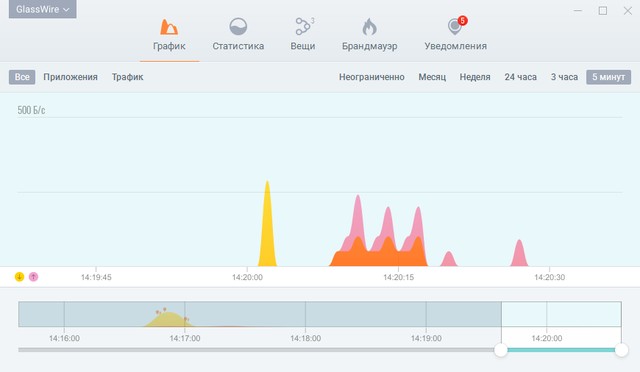
Task: Set time range to 3 часа
Action: 564,77
